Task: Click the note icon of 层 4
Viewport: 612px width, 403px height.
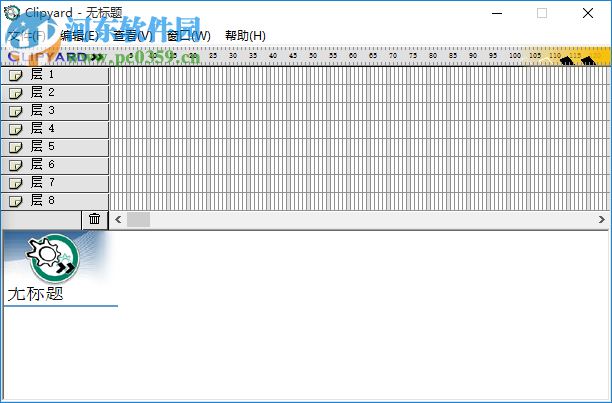Action: coord(16,130)
